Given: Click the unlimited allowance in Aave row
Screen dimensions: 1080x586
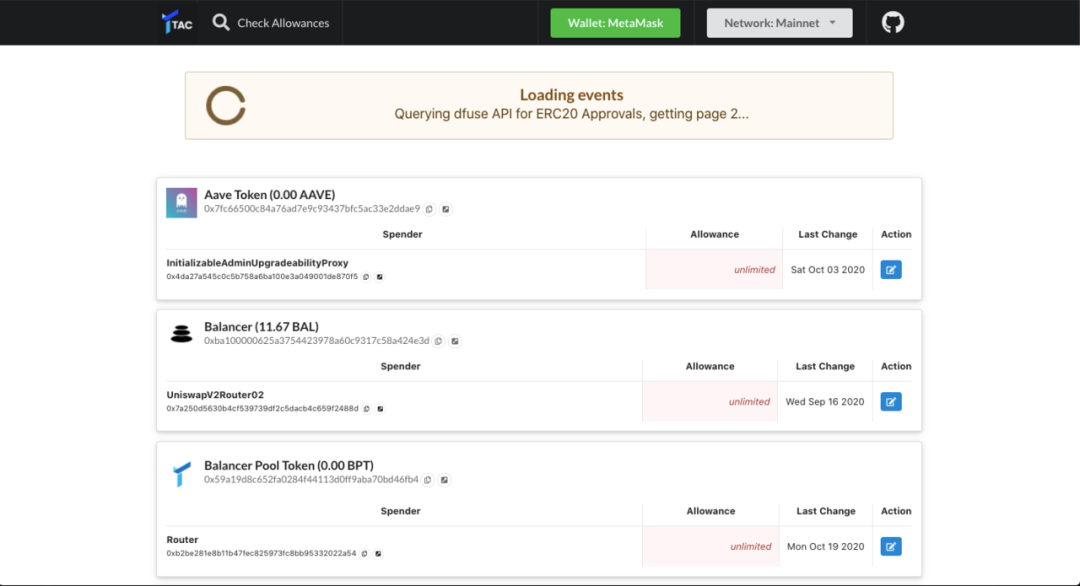Looking at the screenshot, I should 754,270.
